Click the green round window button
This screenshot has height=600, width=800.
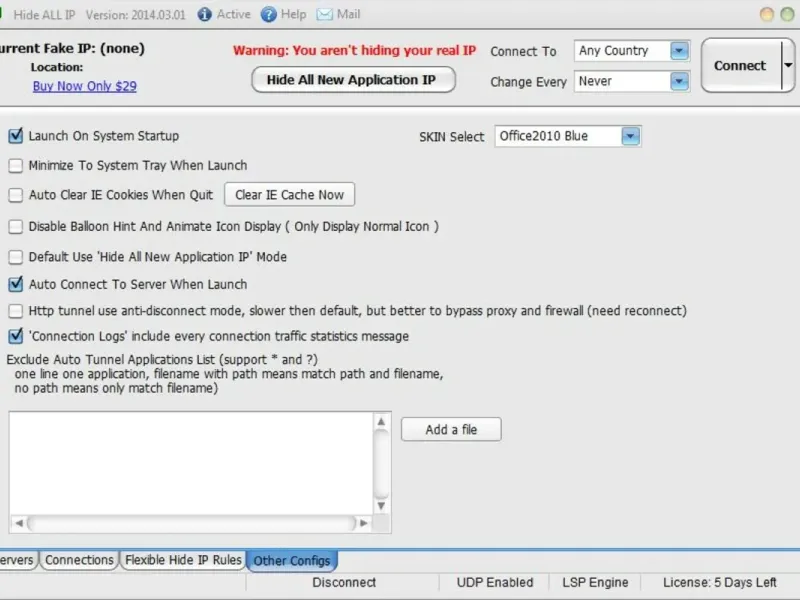pyautogui.click(x=787, y=14)
